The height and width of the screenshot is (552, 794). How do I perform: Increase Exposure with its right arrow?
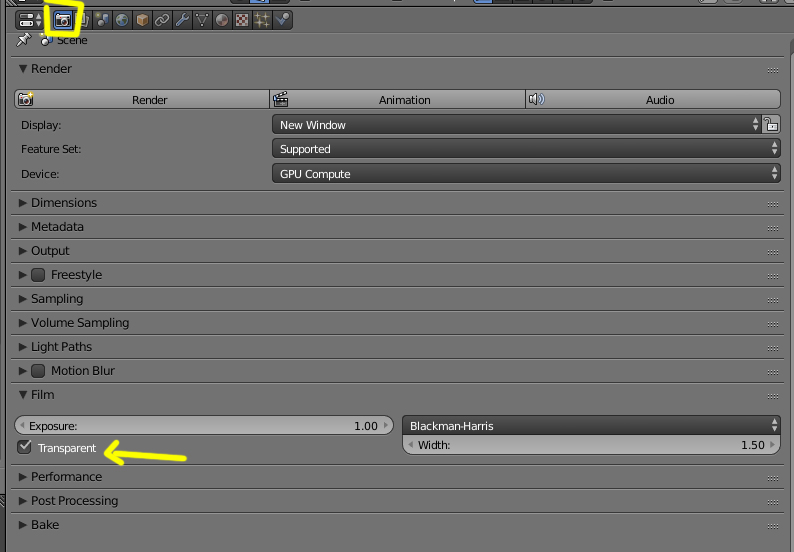(386, 426)
